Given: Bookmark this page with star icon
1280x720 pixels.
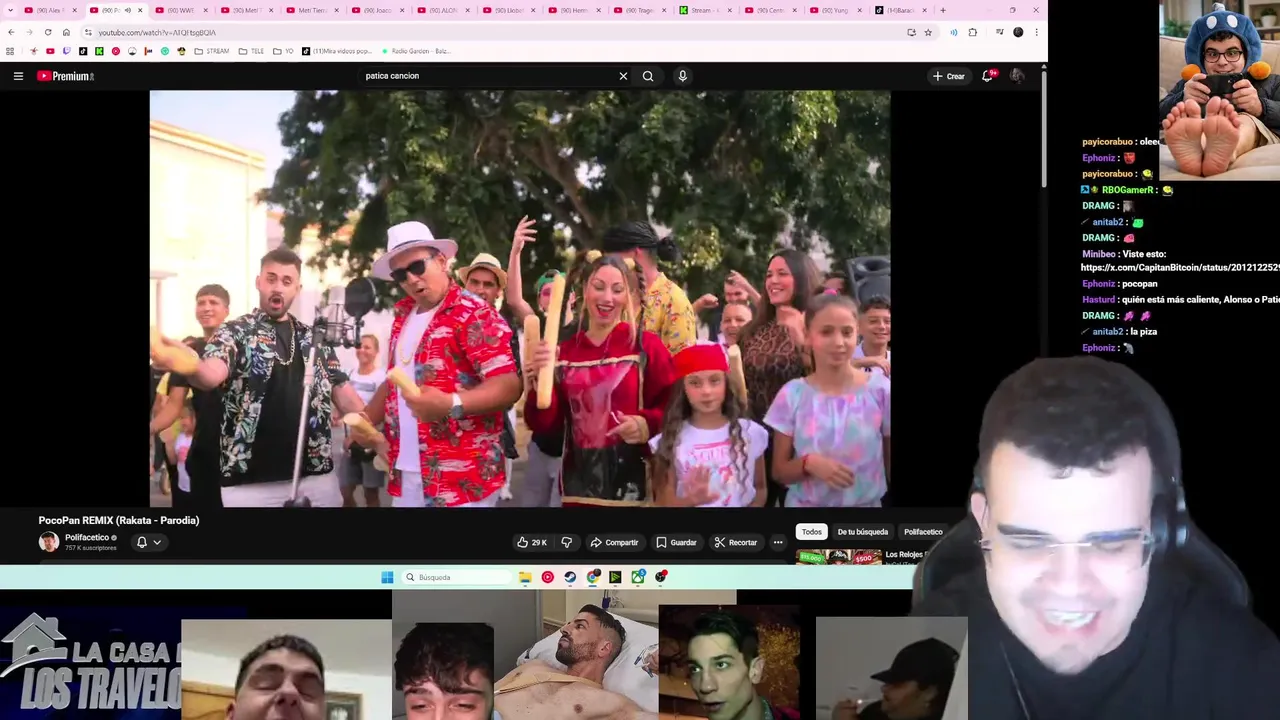Looking at the screenshot, I should coord(928,32).
